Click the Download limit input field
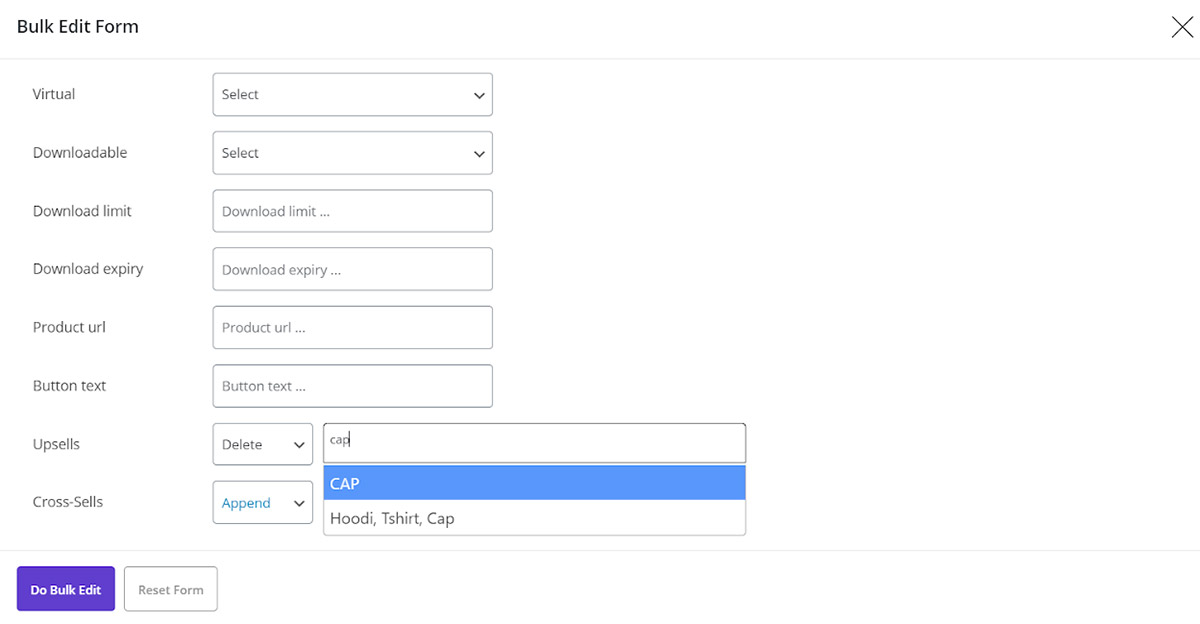 352,211
